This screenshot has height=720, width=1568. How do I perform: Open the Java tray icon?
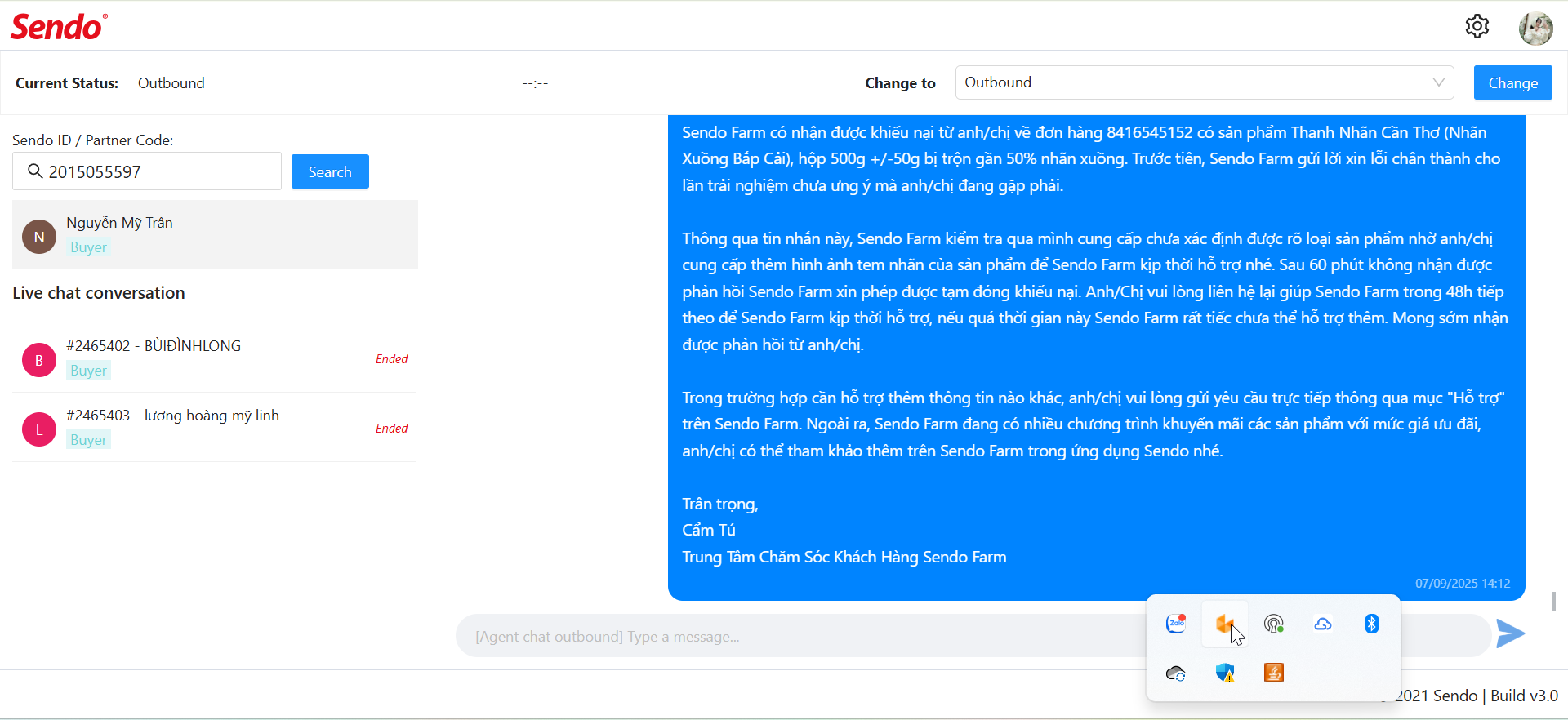(x=1274, y=673)
